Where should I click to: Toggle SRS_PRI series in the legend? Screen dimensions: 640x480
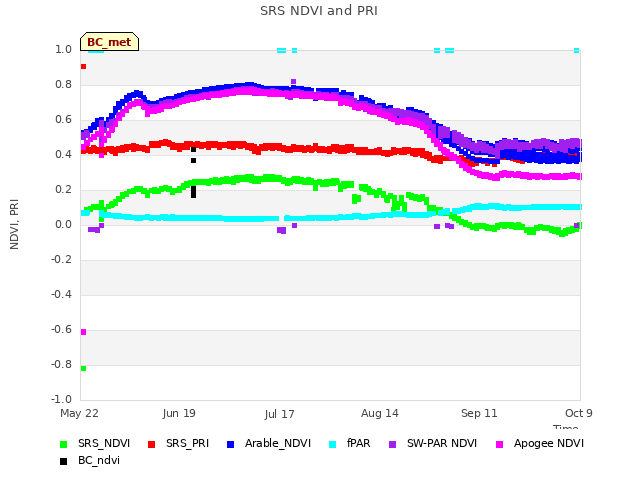[178, 444]
